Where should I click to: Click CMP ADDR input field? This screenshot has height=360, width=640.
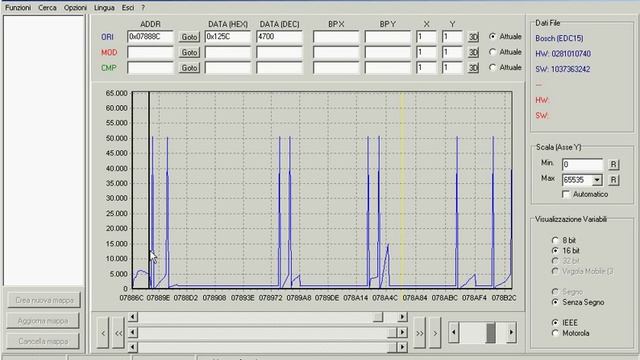pos(150,68)
